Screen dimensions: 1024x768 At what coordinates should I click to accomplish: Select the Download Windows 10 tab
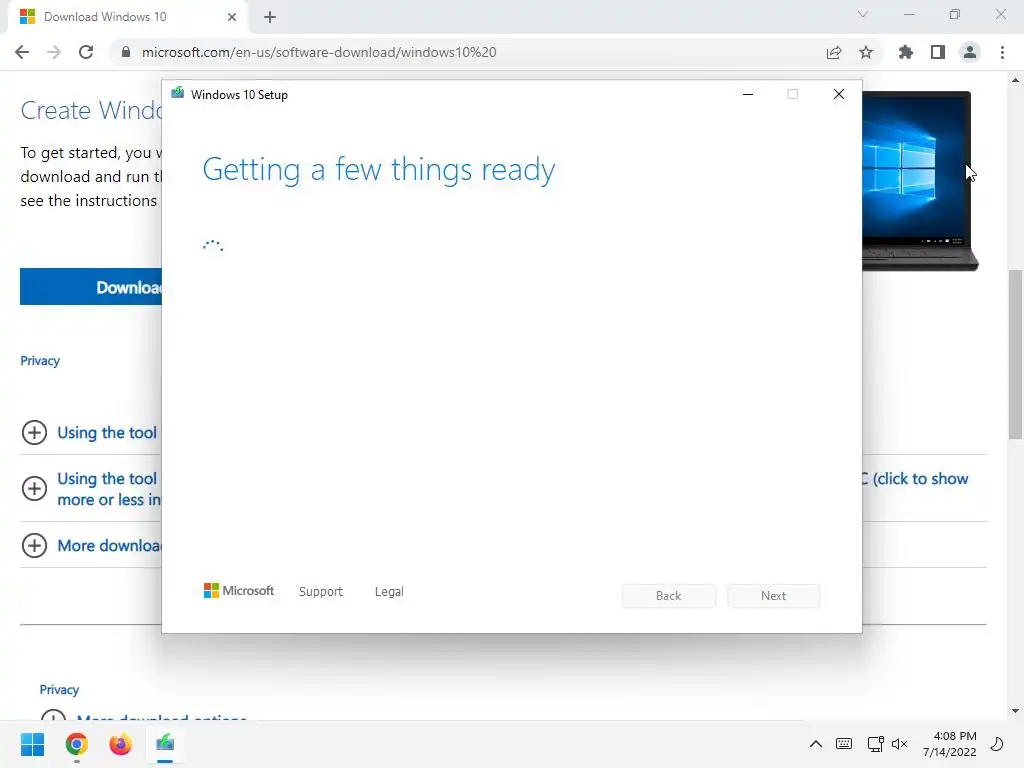pos(128,17)
